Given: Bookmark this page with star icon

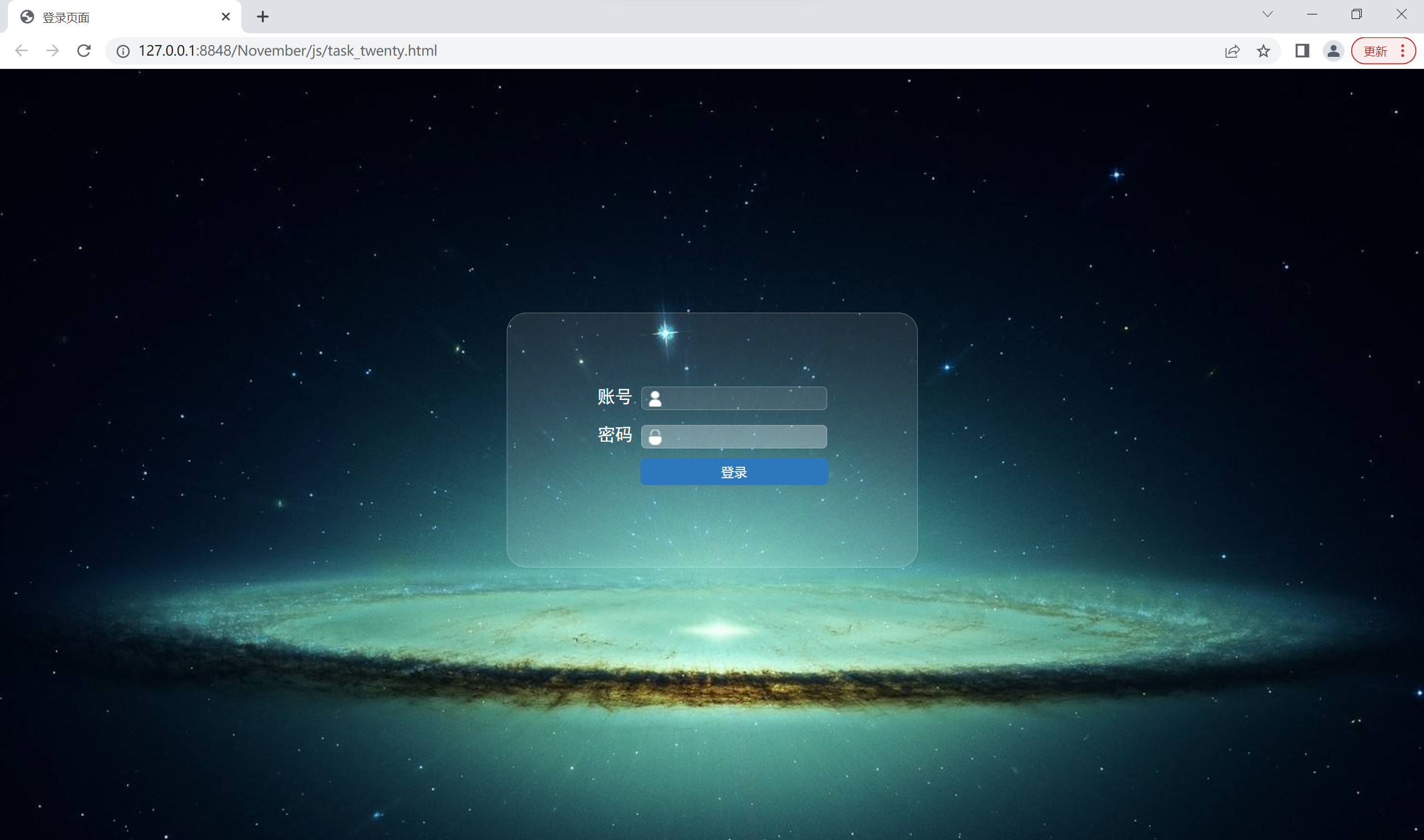Looking at the screenshot, I should pyautogui.click(x=1263, y=52).
